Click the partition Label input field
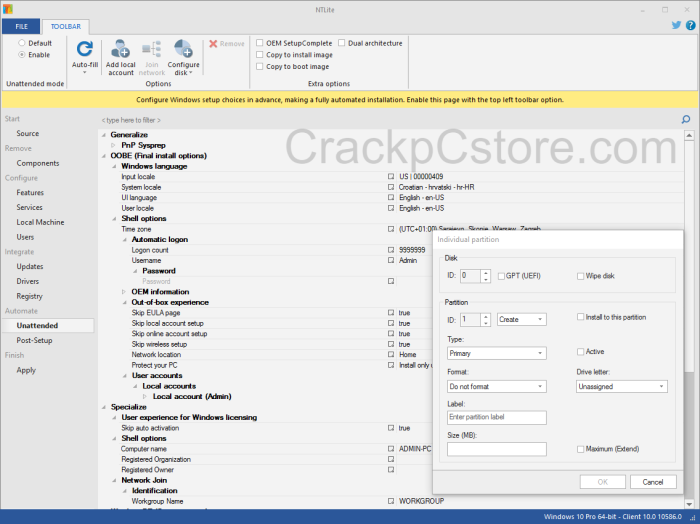 (x=496, y=417)
